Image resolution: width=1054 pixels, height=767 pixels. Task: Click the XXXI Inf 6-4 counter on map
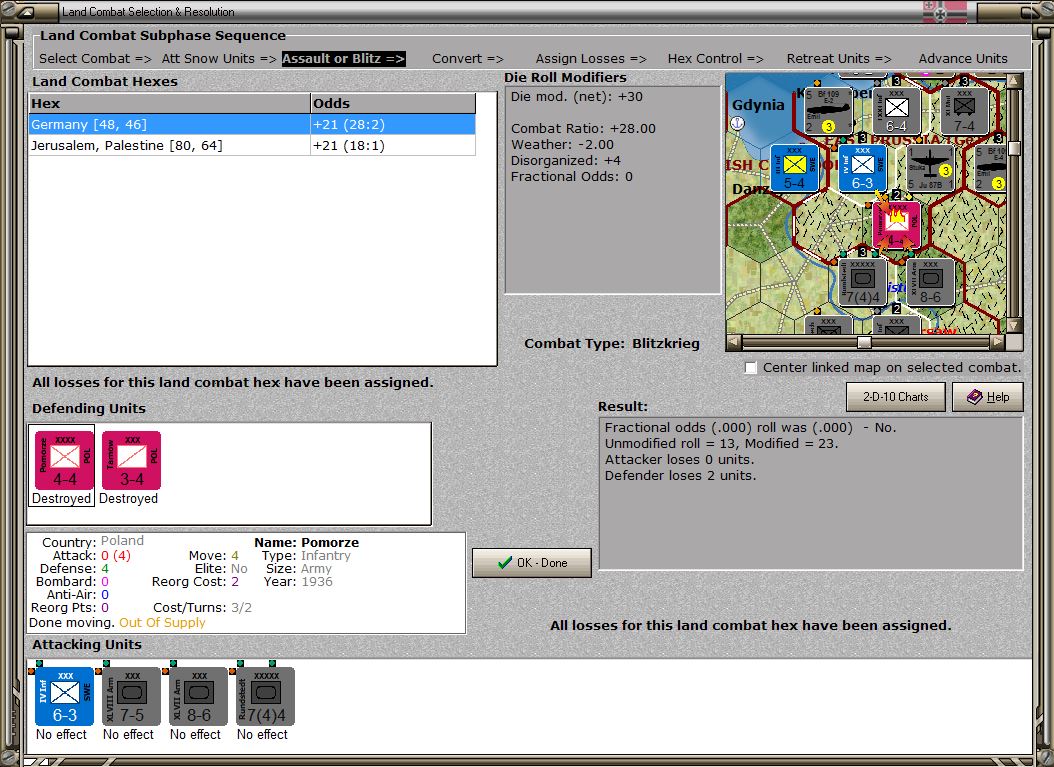(896, 110)
